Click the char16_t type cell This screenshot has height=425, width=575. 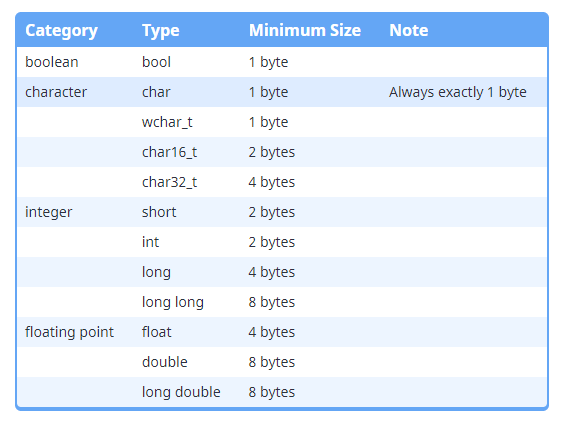coord(169,152)
